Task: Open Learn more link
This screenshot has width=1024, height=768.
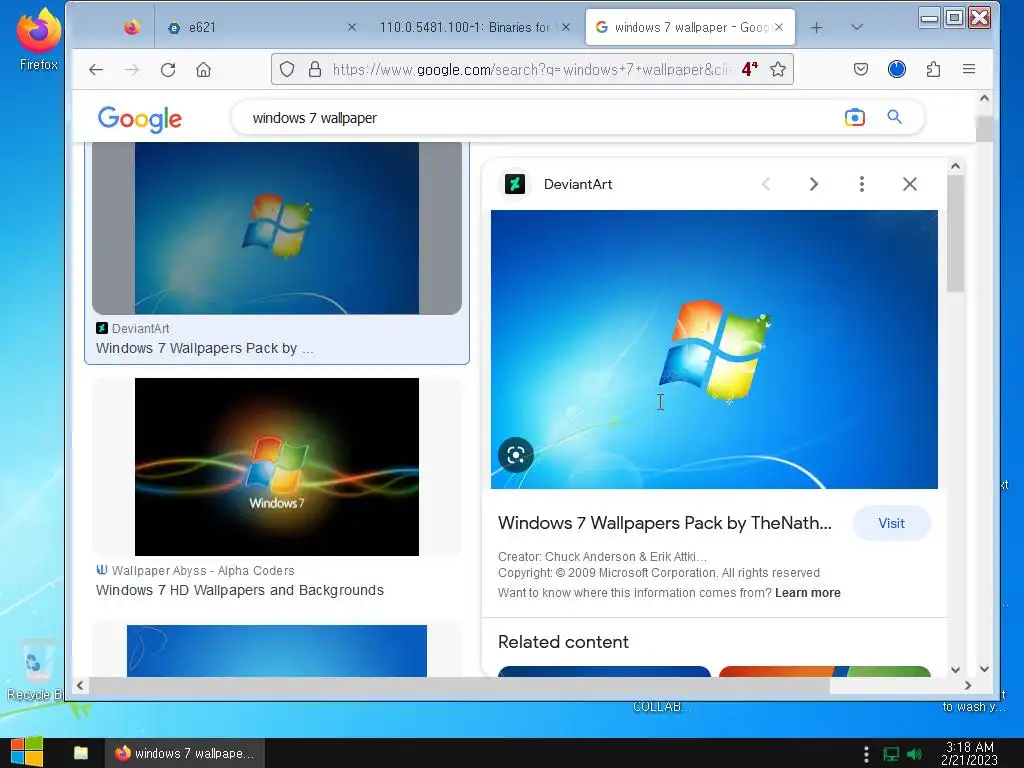Action: click(808, 593)
